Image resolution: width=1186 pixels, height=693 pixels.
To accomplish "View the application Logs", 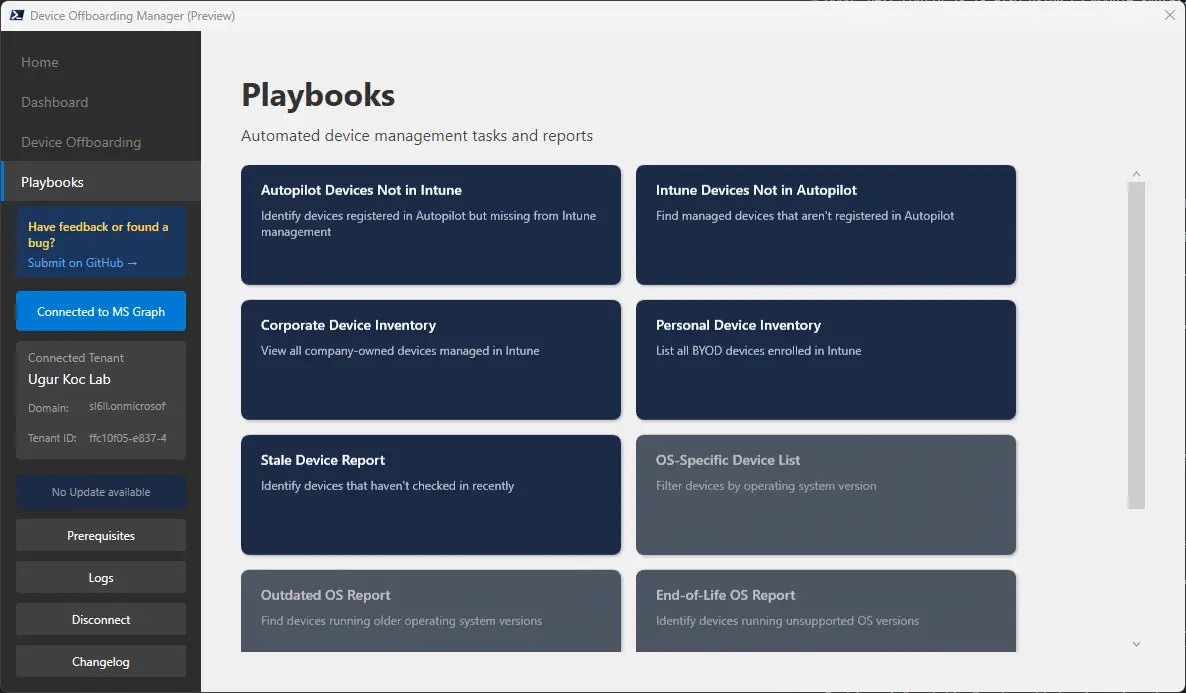I will [x=100, y=577].
